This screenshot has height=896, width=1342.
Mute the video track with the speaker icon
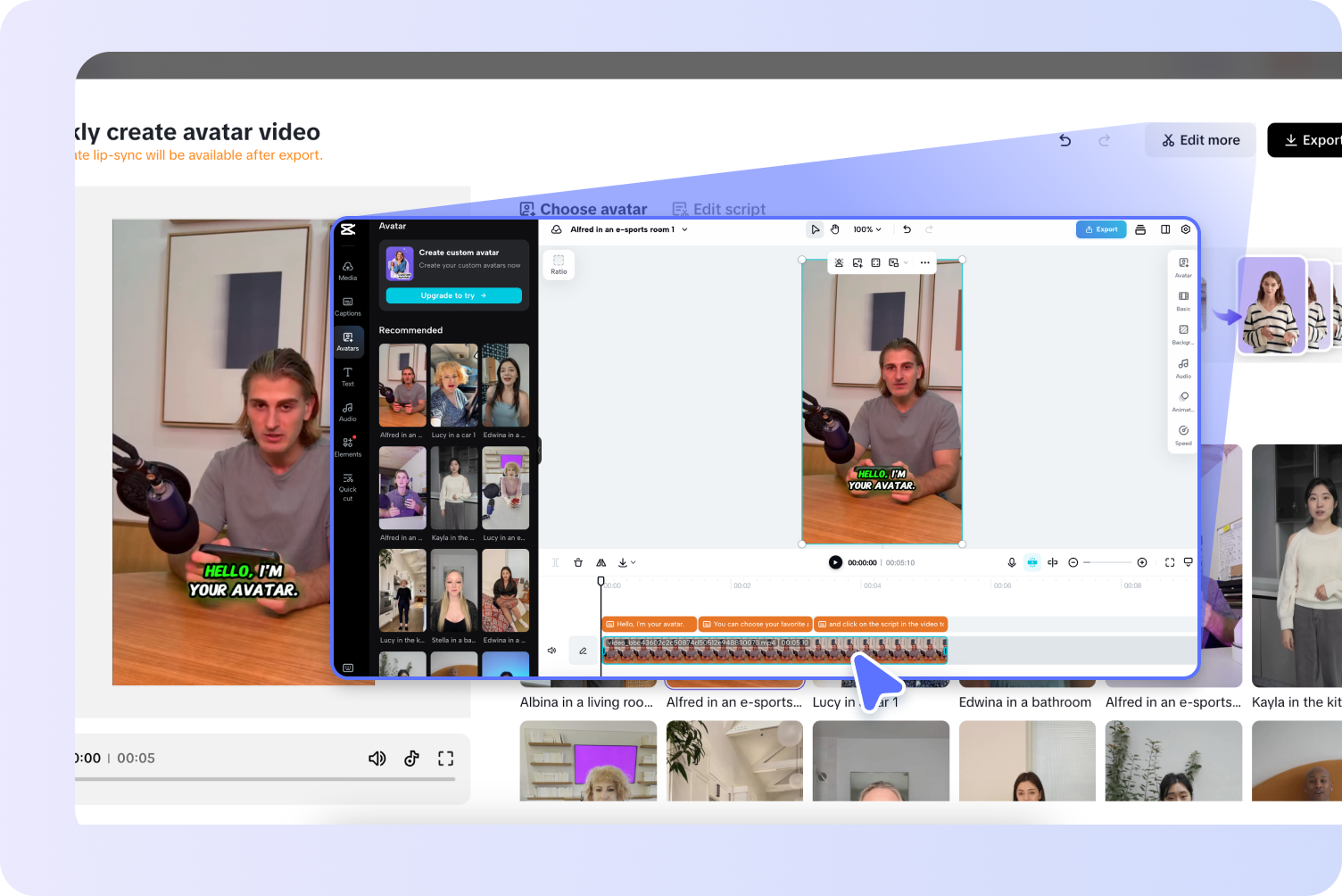pos(551,651)
